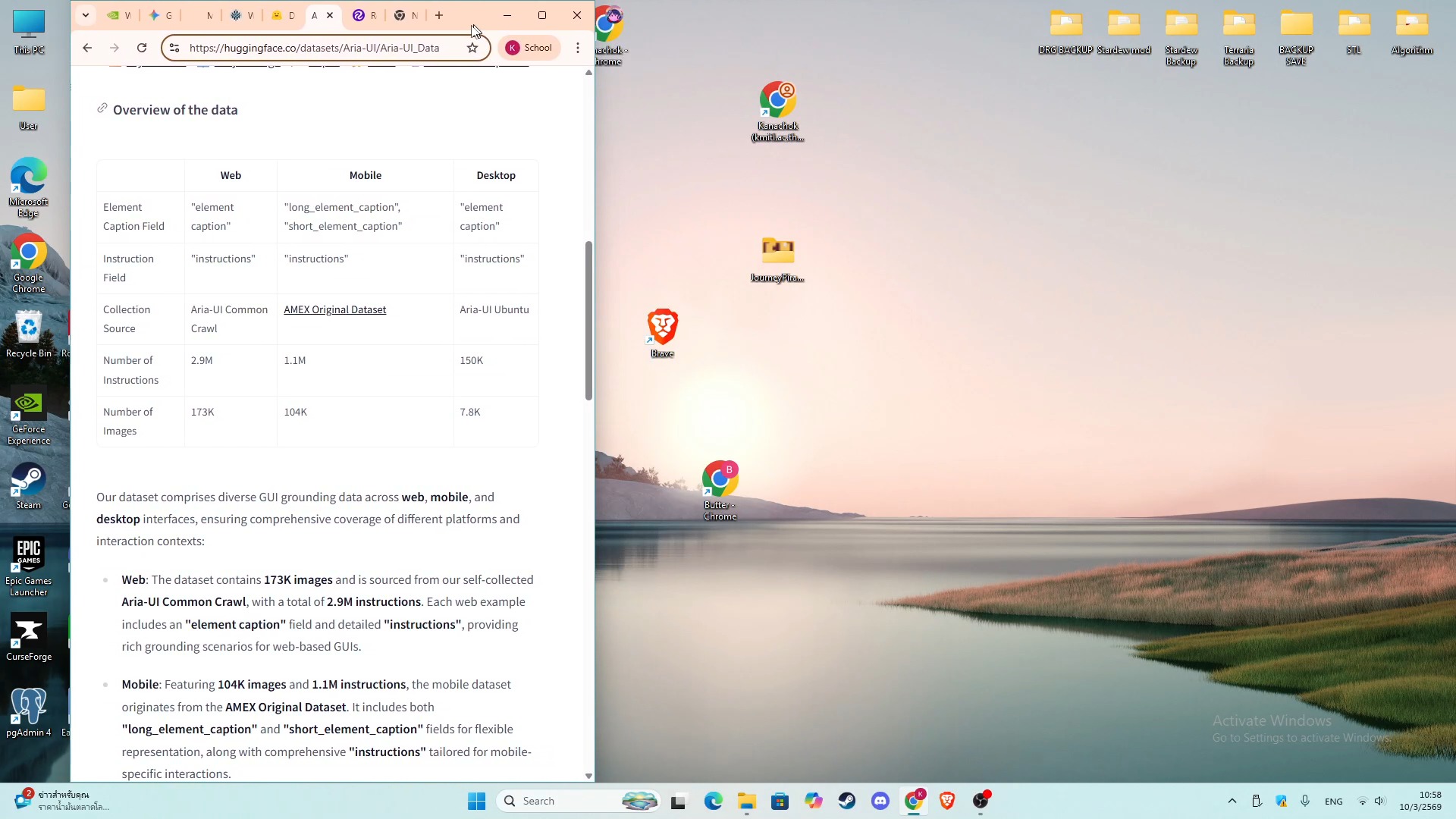Viewport: 1456px width, 819px height.
Task: Select the Steam desktop shortcut
Action: coord(29,485)
